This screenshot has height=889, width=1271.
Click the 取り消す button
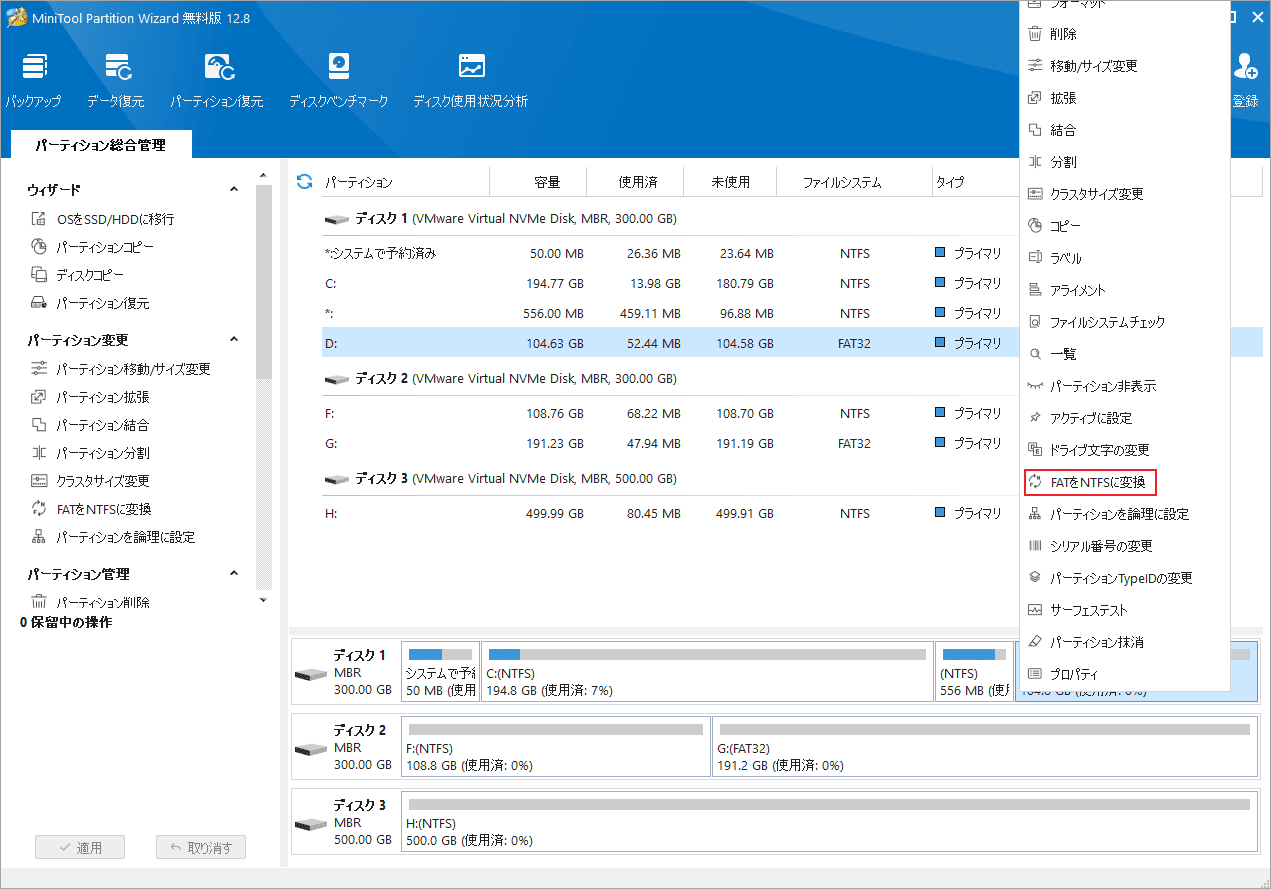click(200, 847)
